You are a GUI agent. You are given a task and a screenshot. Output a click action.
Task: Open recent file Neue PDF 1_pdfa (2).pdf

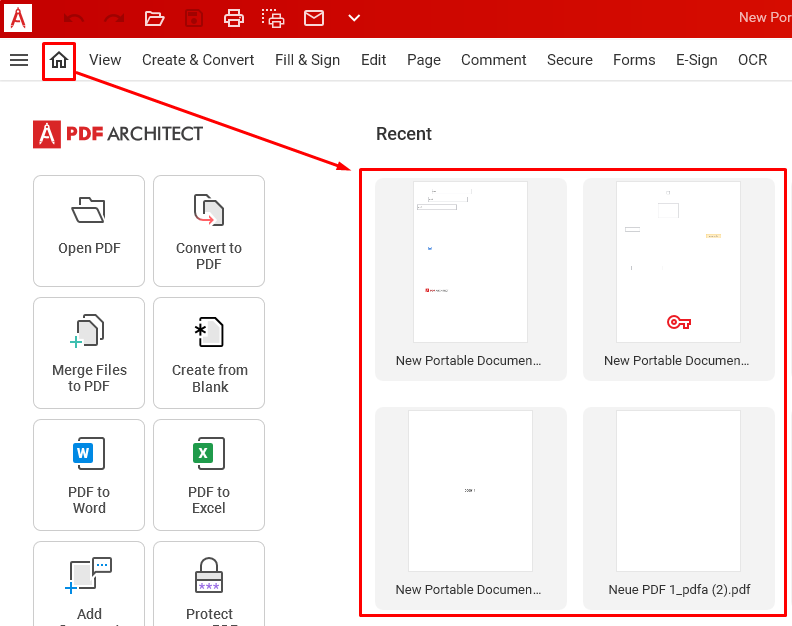(x=678, y=508)
